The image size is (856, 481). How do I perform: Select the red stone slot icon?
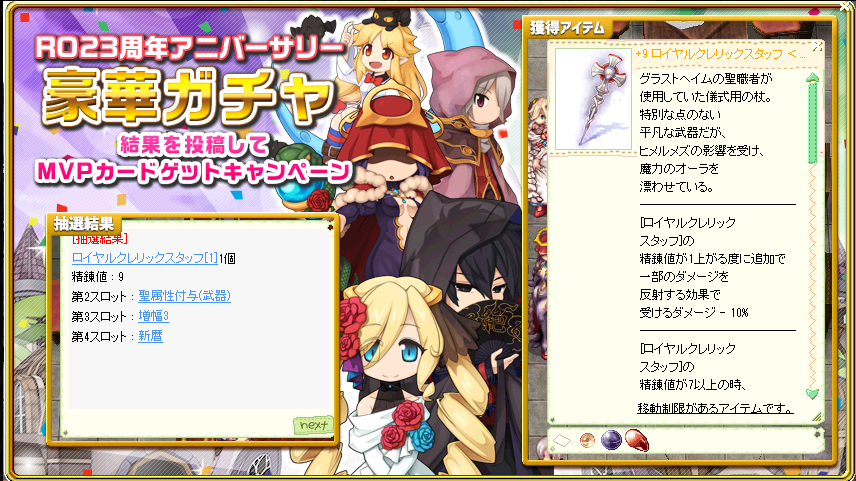(x=637, y=440)
